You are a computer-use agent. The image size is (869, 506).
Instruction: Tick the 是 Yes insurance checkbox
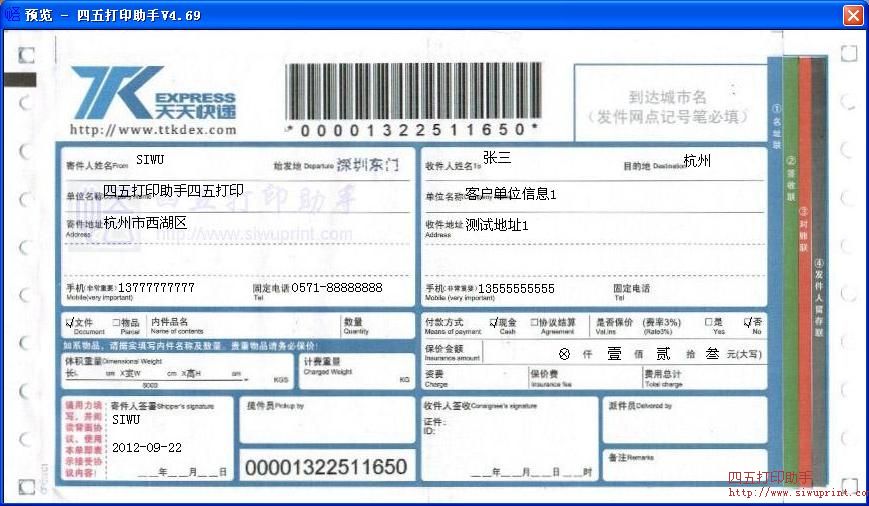click(x=707, y=323)
